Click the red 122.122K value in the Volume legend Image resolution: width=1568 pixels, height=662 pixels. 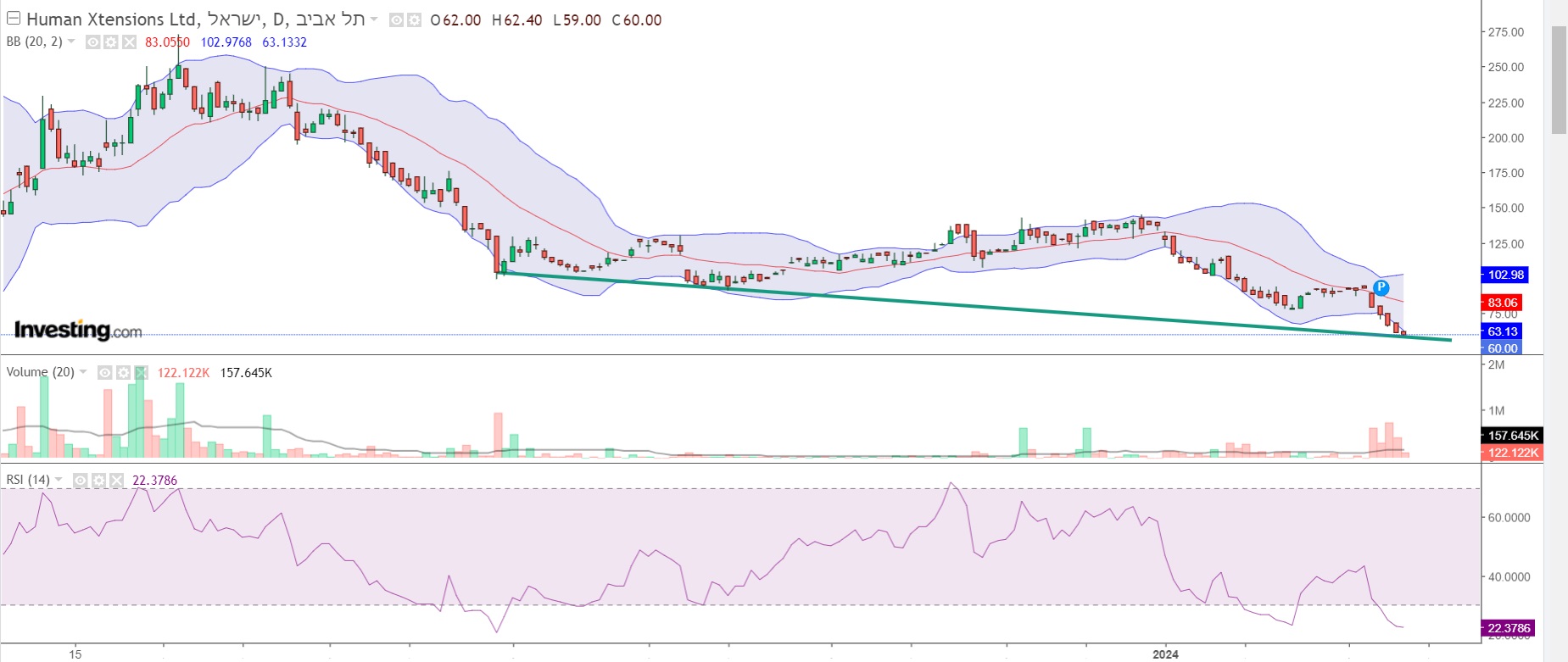pos(183,372)
